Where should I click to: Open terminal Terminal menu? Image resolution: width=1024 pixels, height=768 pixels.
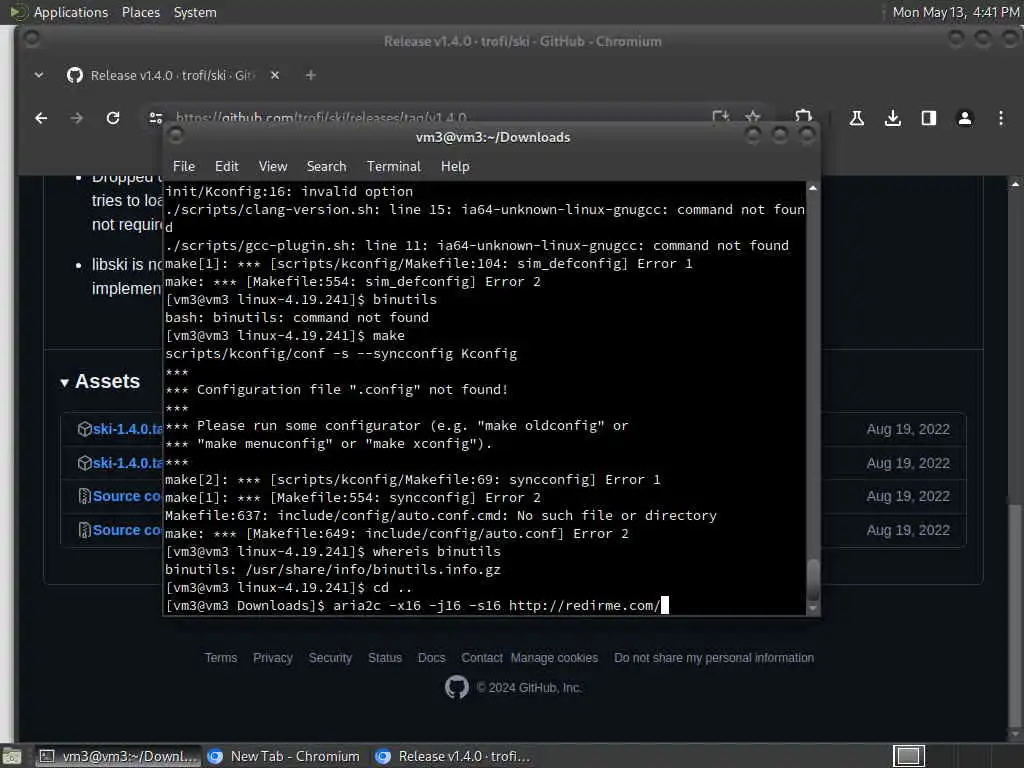click(x=394, y=167)
